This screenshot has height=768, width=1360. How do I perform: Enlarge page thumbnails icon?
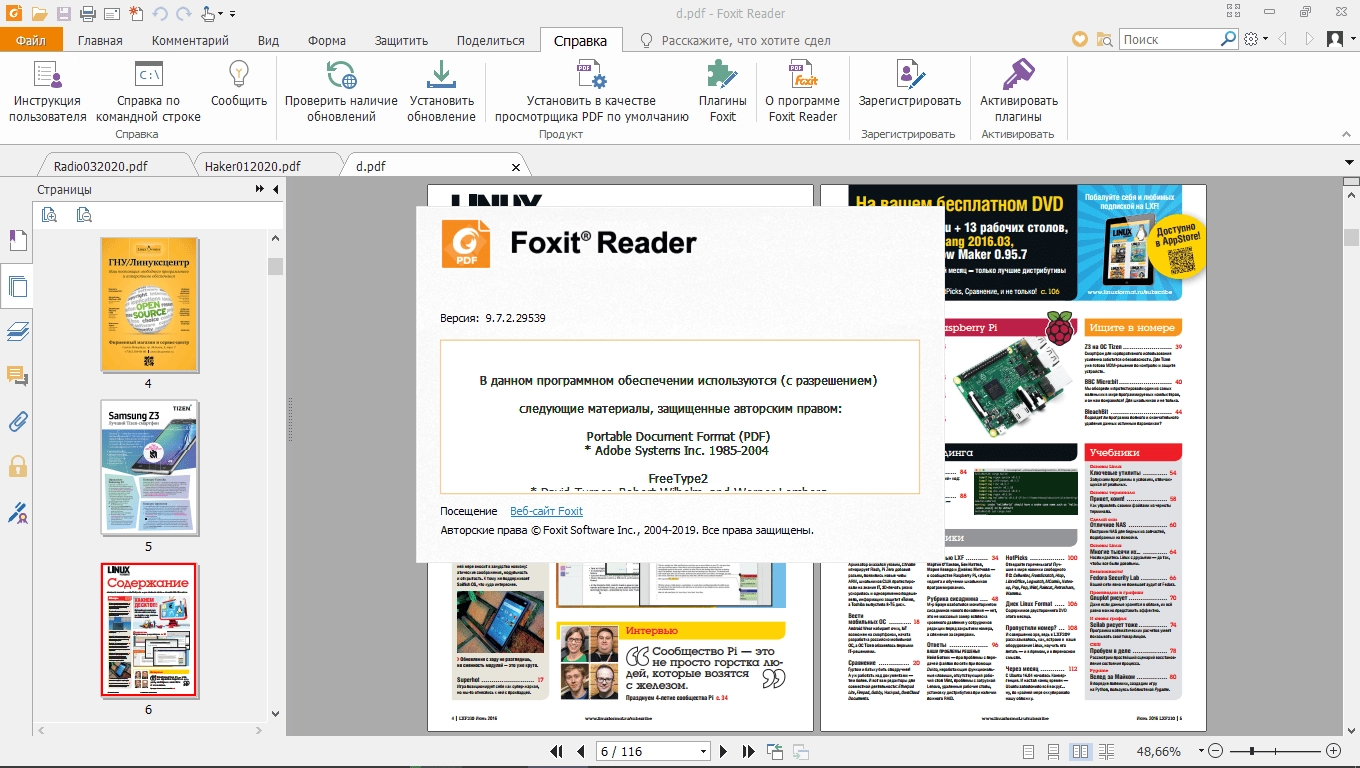(50, 214)
